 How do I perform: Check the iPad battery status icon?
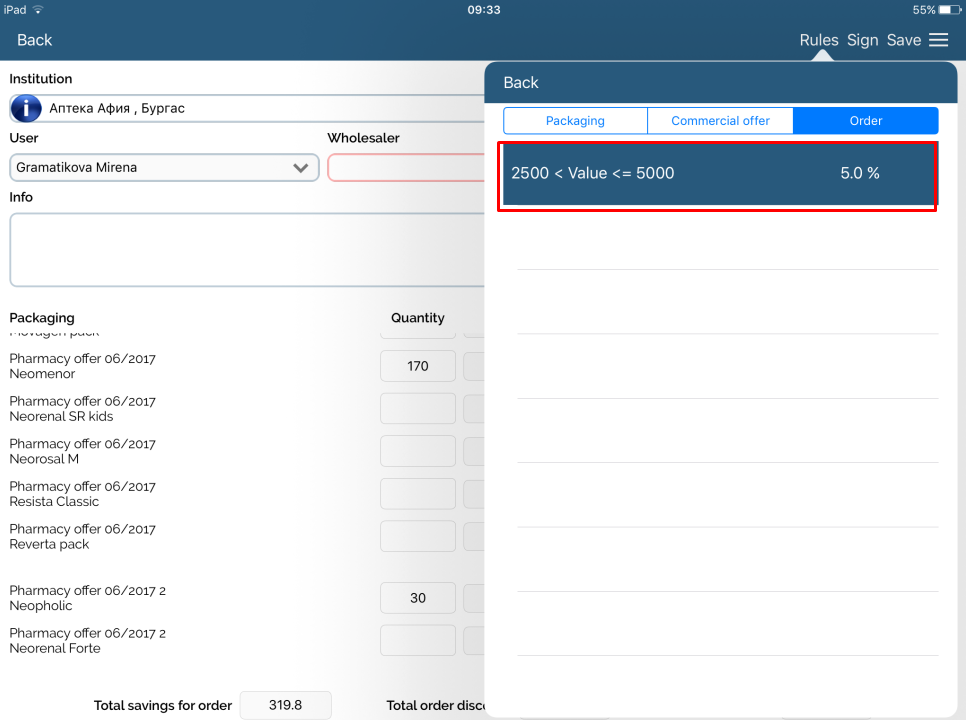[x=948, y=10]
